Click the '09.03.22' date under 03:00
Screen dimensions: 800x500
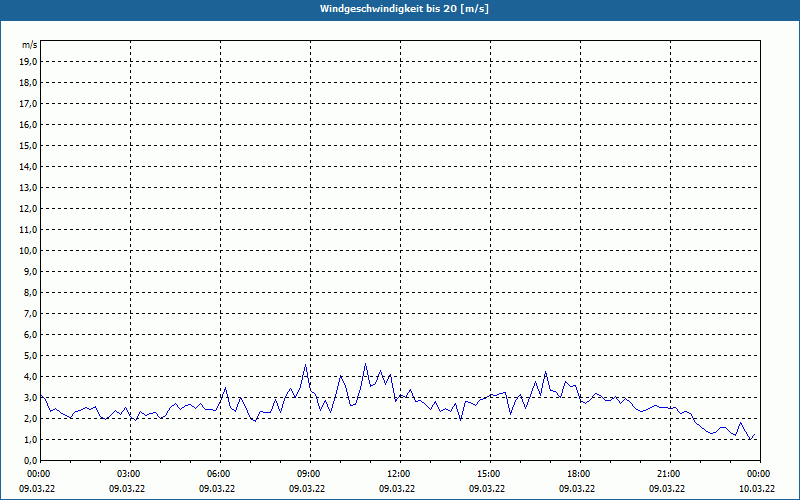(x=127, y=489)
